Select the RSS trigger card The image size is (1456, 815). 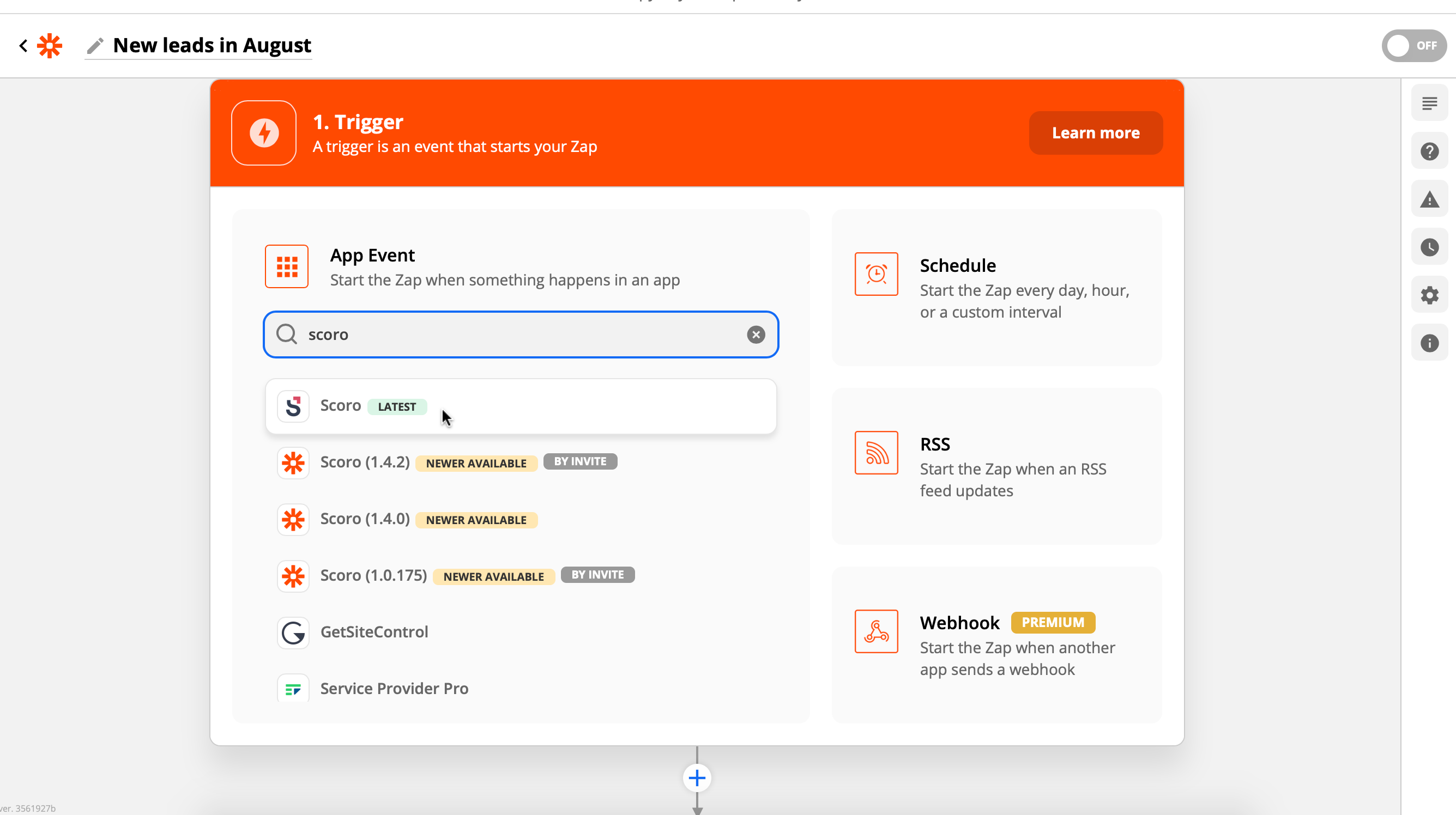coord(996,466)
